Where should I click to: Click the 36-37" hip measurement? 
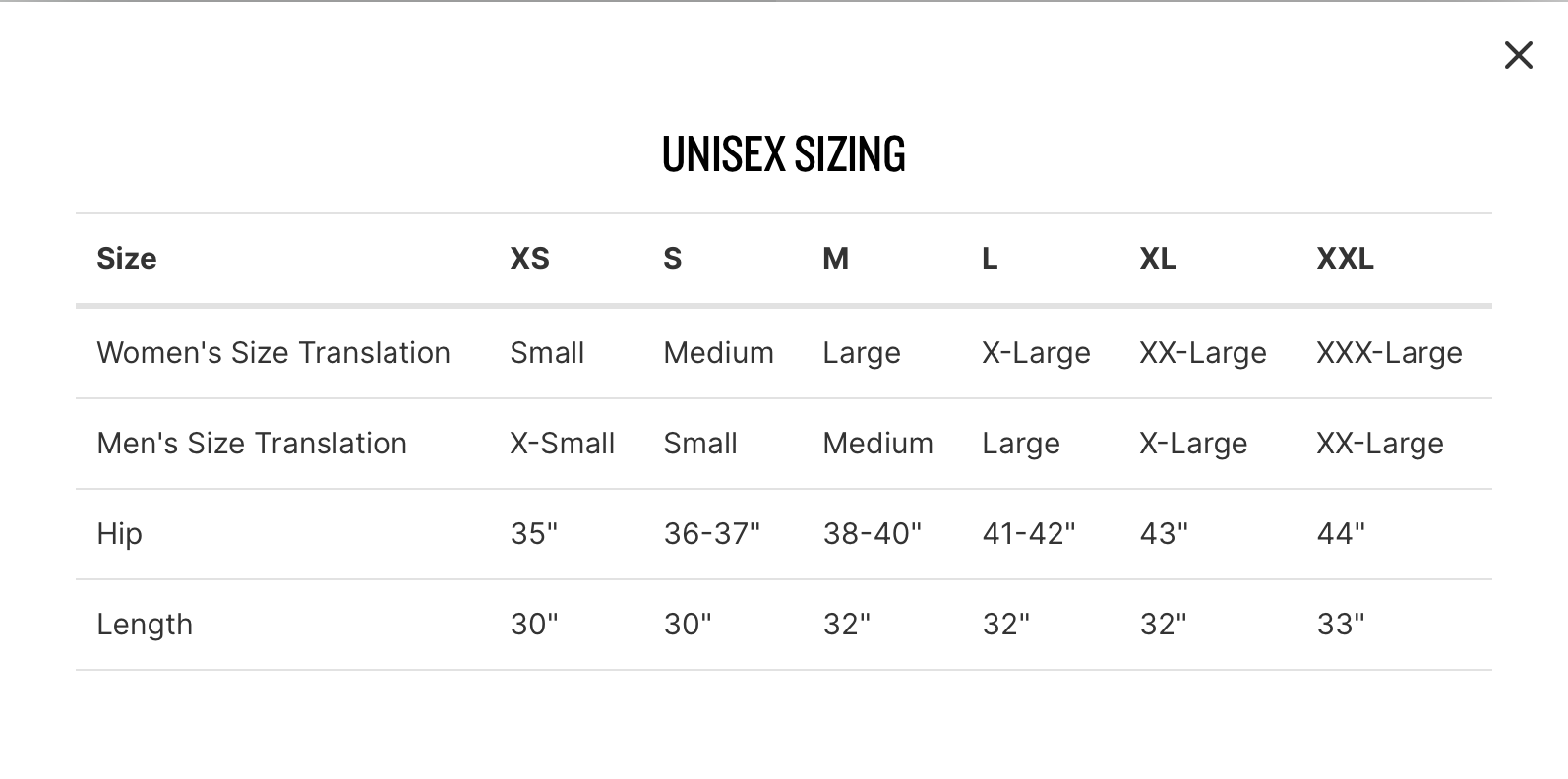[x=711, y=534]
